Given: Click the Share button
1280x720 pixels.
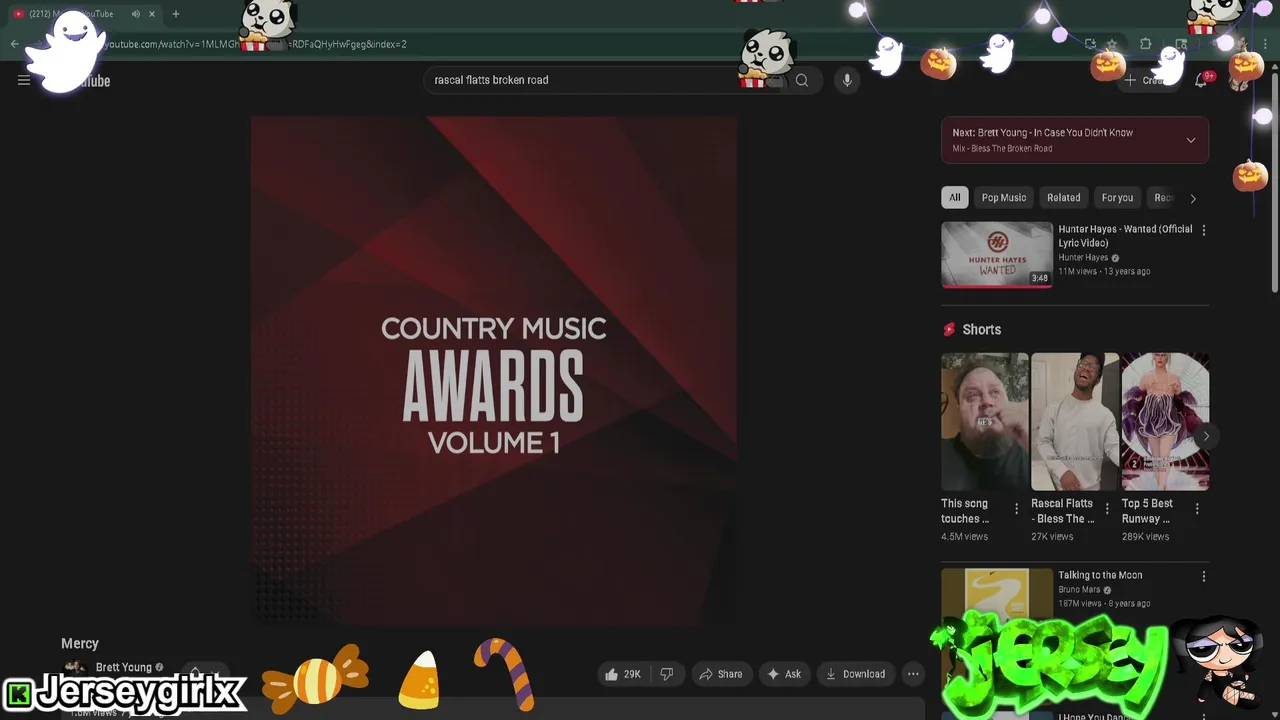Looking at the screenshot, I should click(x=721, y=674).
